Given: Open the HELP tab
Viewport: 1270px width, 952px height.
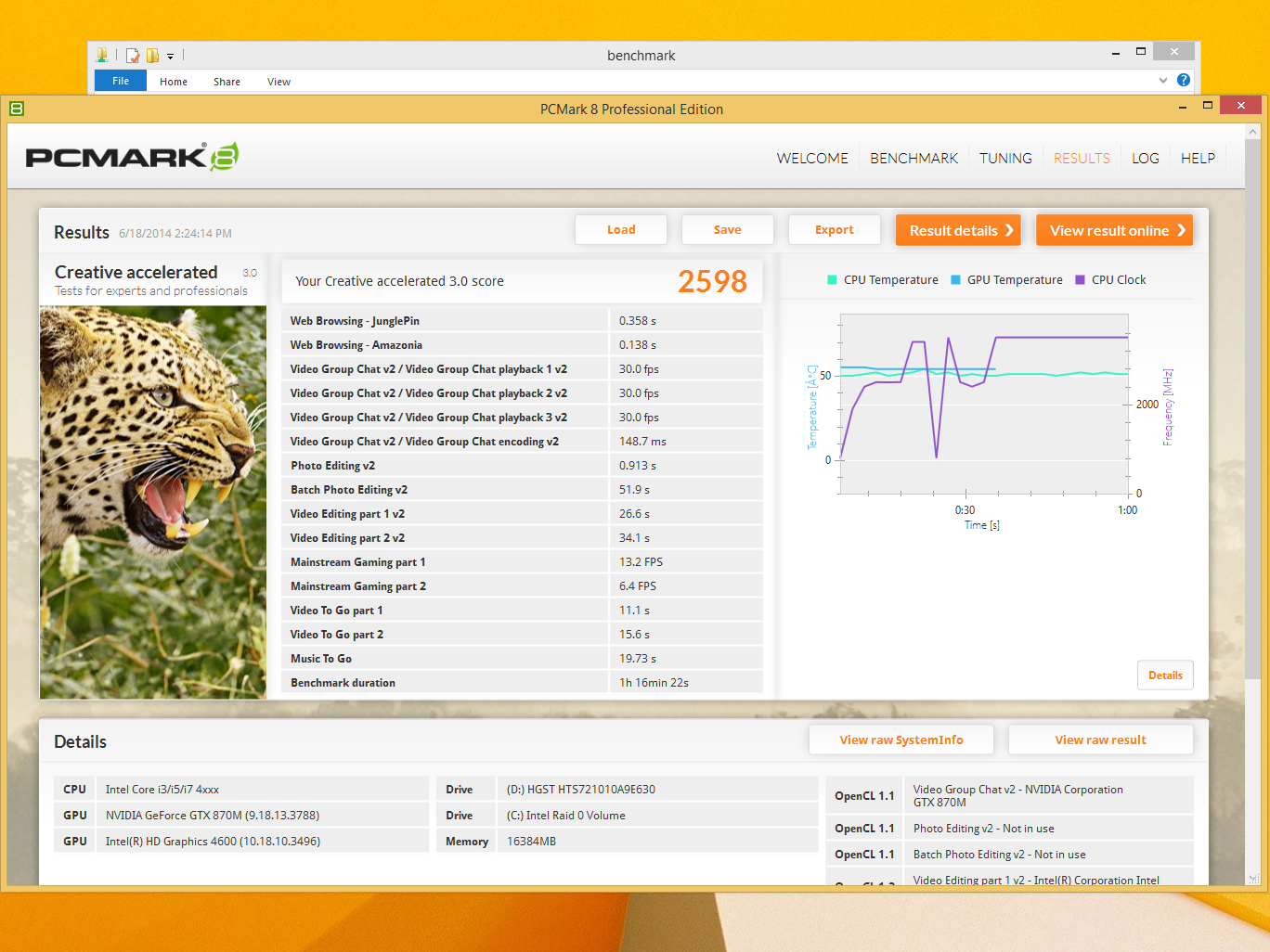Looking at the screenshot, I should pyautogui.click(x=1198, y=159).
